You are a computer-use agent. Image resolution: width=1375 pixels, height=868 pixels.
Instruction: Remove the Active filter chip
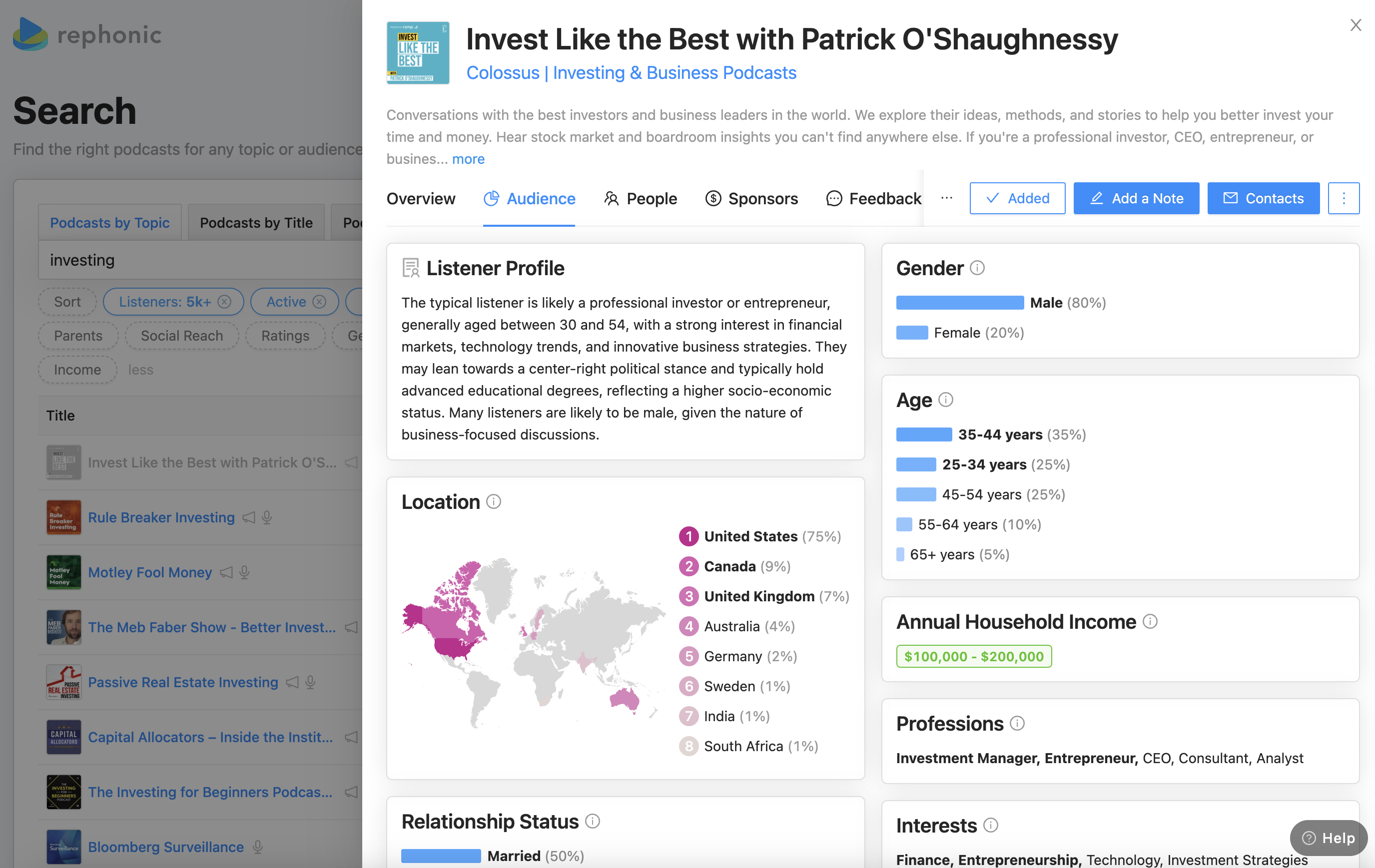pyautogui.click(x=319, y=302)
